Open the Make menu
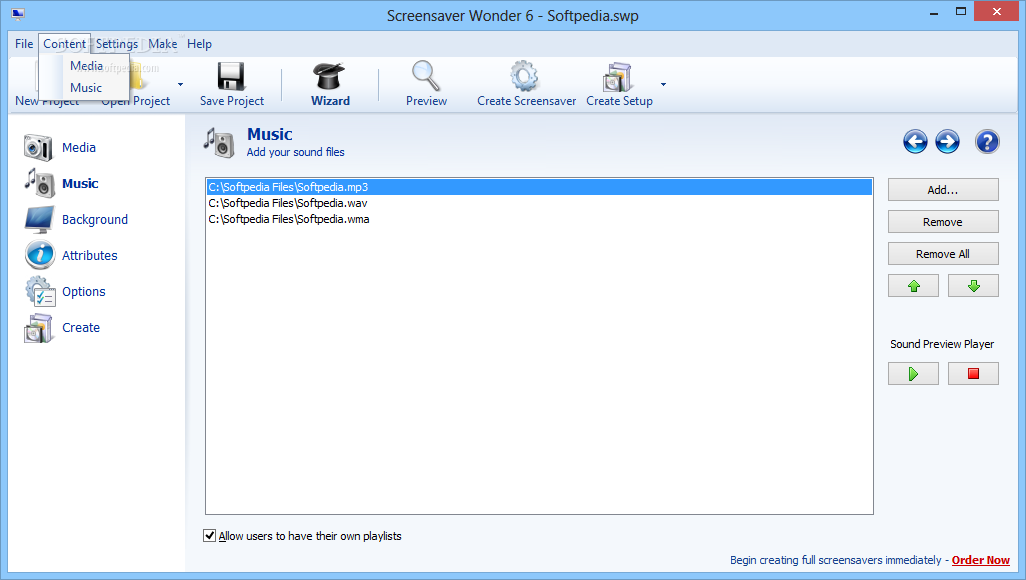The image size is (1026, 580). (x=162, y=44)
